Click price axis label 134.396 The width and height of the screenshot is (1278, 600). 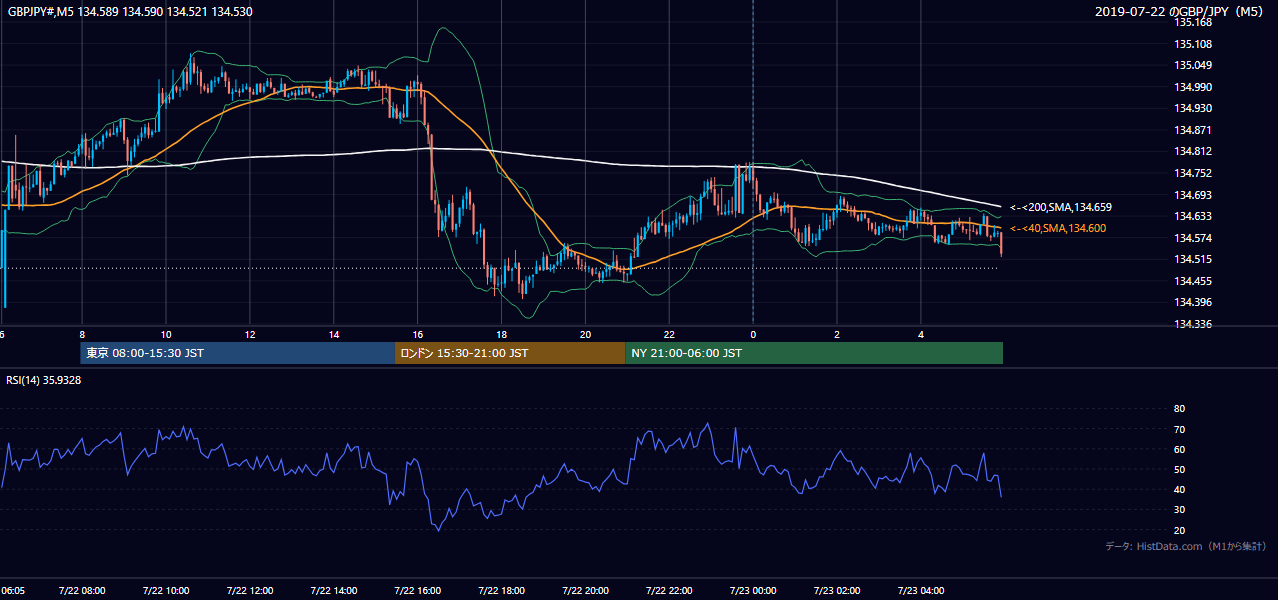pos(1193,302)
